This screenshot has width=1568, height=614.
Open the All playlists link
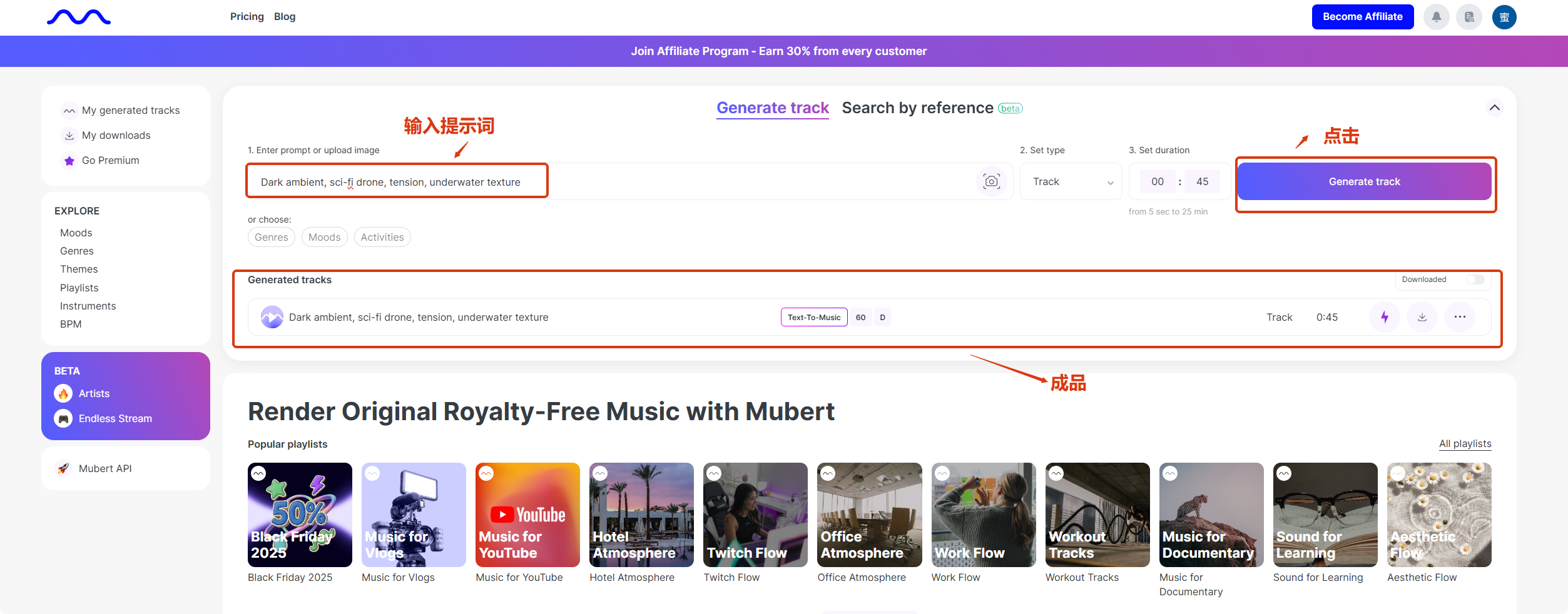pos(1465,444)
